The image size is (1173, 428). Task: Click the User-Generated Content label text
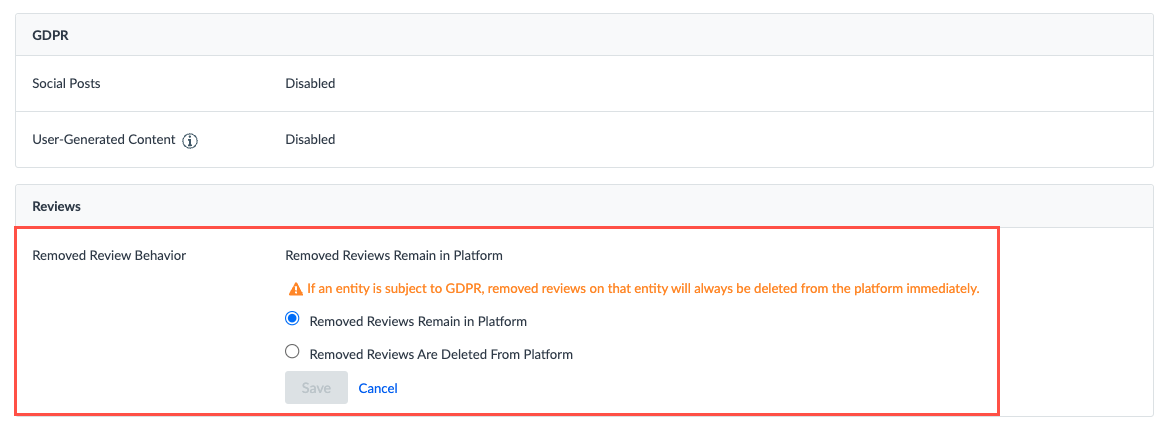pyautogui.click(x=103, y=140)
